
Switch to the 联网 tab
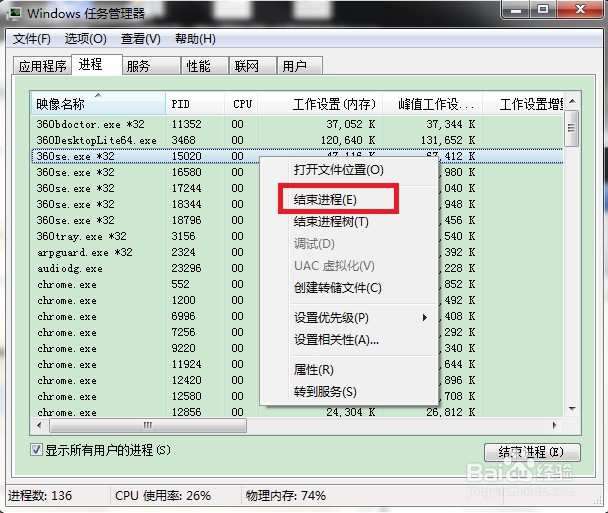pos(252,66)
